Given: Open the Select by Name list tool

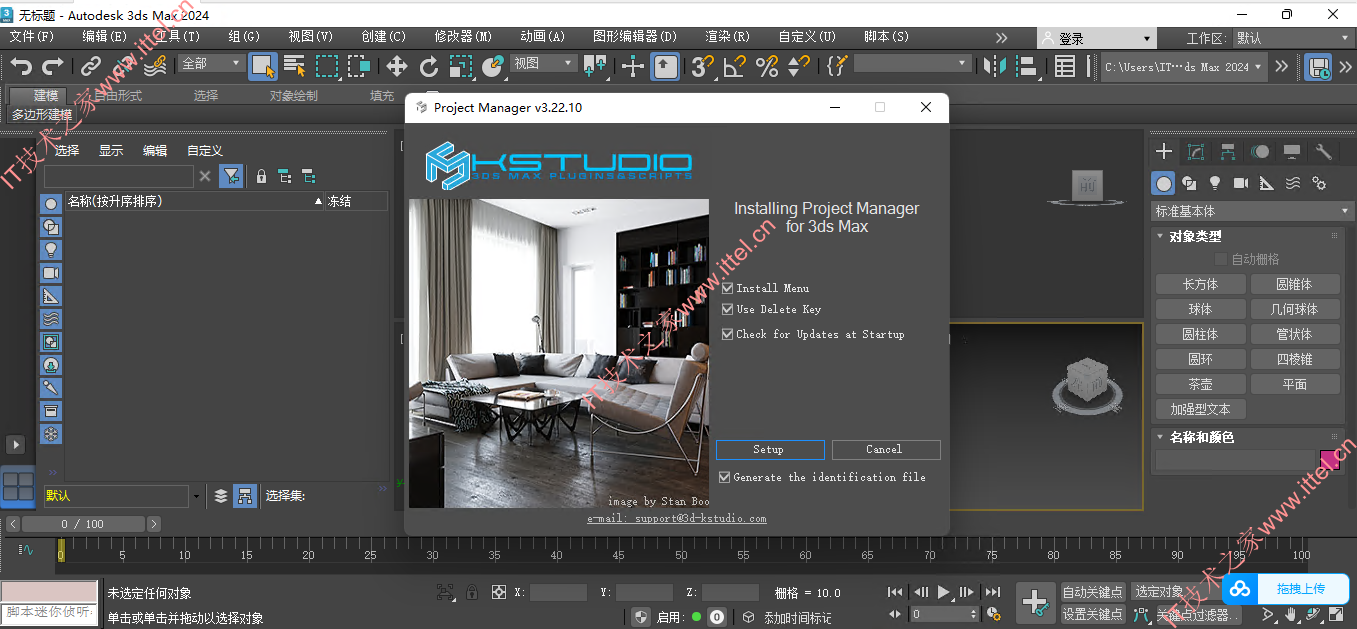Looking at the screenshot, I should (x=294, y=67).
